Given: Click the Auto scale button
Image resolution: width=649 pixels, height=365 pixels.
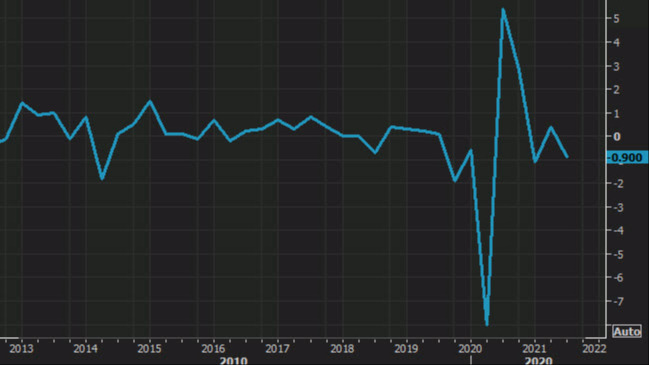Looking at the screenshot, I should point(627,331).
